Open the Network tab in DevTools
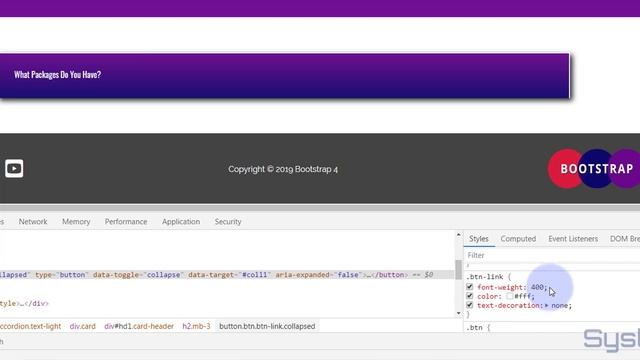This screenshot has width=640, height=360. (x=33, y=222)
